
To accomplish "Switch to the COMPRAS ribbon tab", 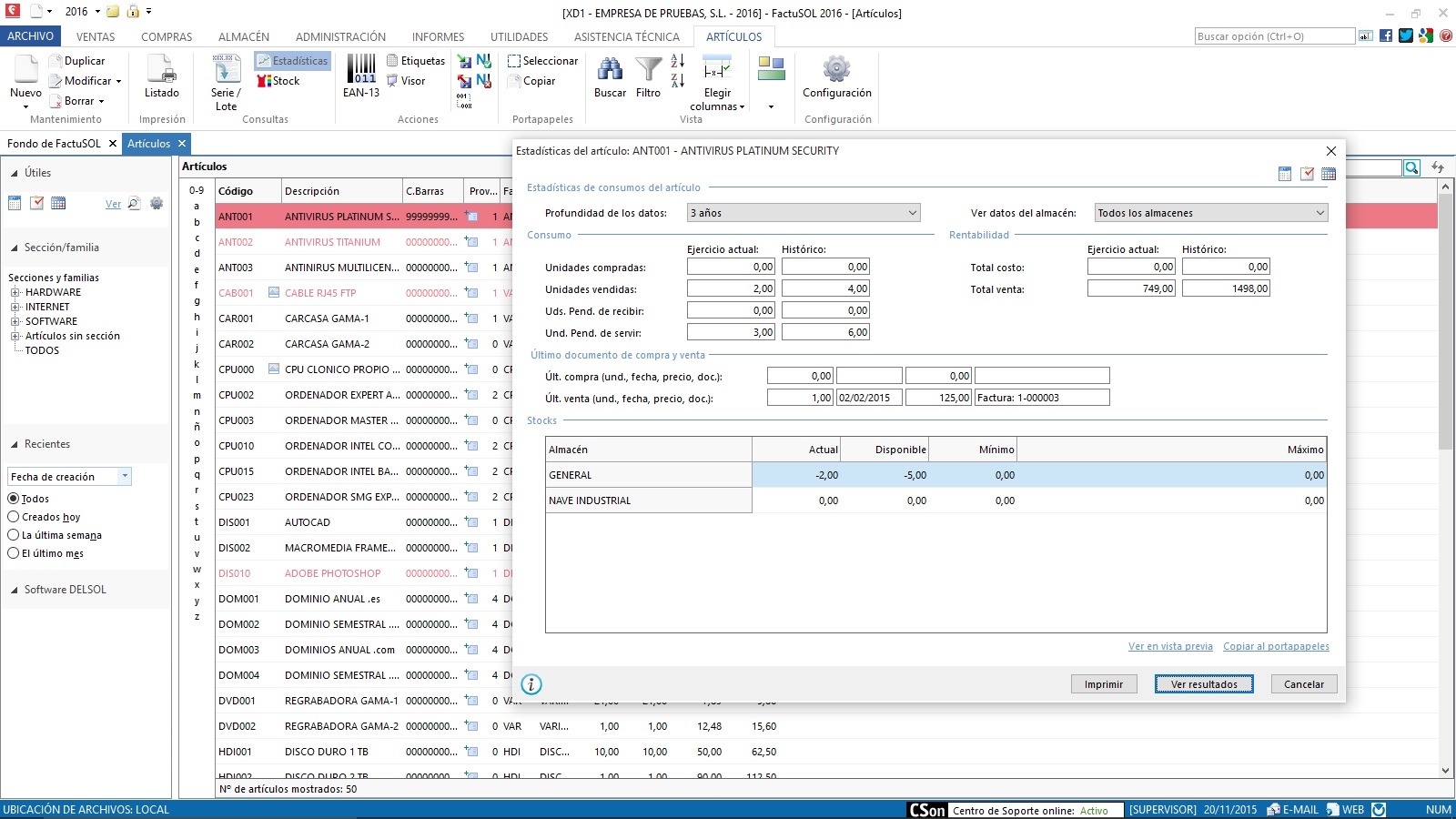I will 167,37.
